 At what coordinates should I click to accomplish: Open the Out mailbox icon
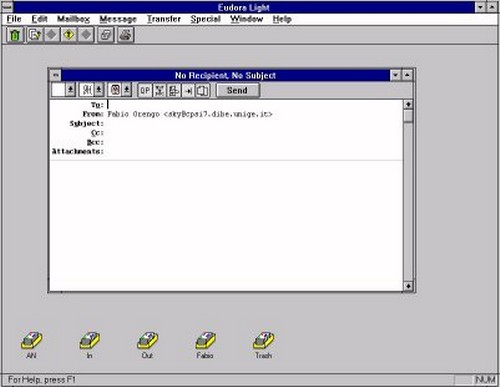click(x=147, y=345)
